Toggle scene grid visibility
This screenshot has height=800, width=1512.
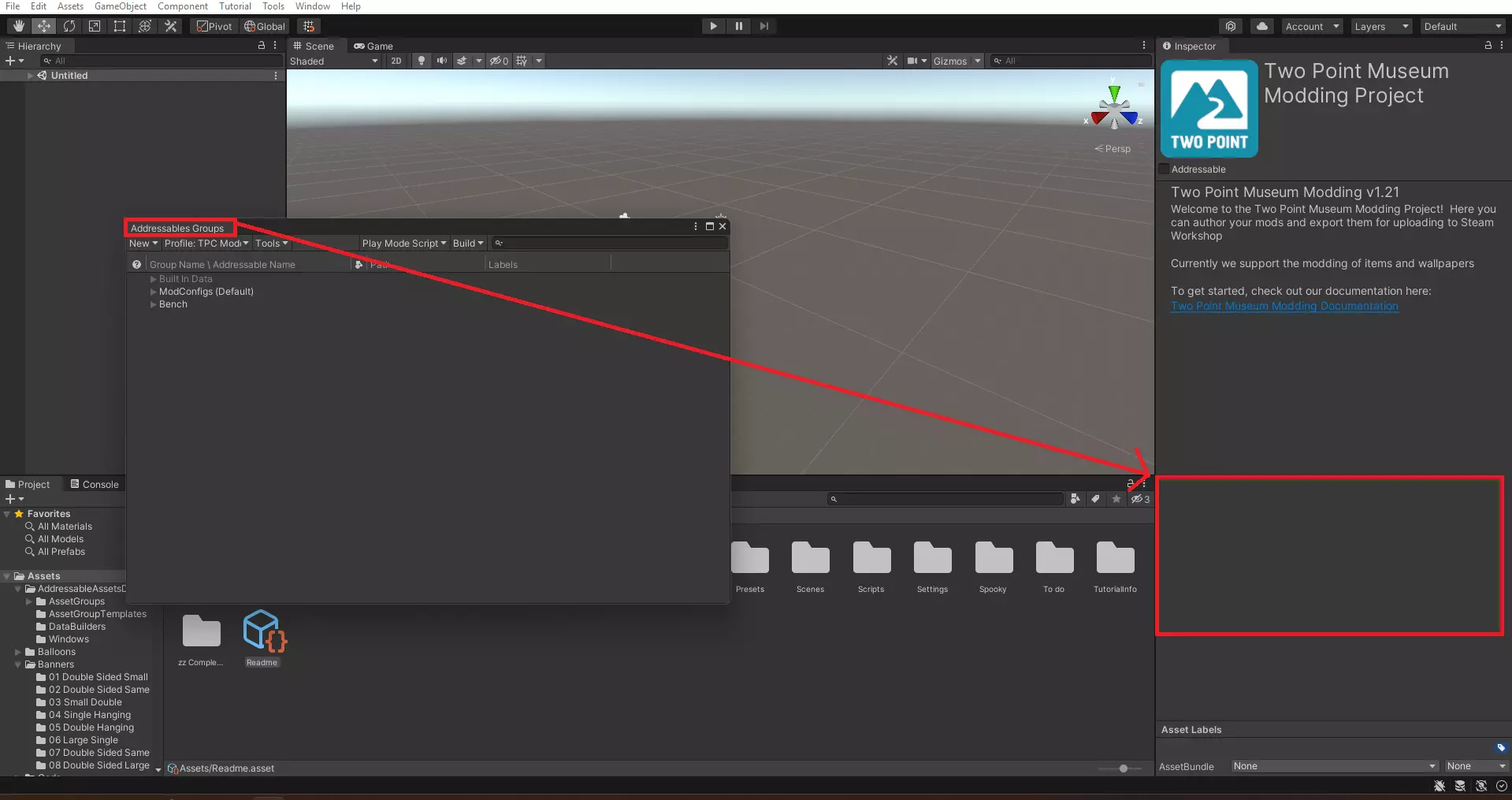pyautogui.click(x=522, y=61)
